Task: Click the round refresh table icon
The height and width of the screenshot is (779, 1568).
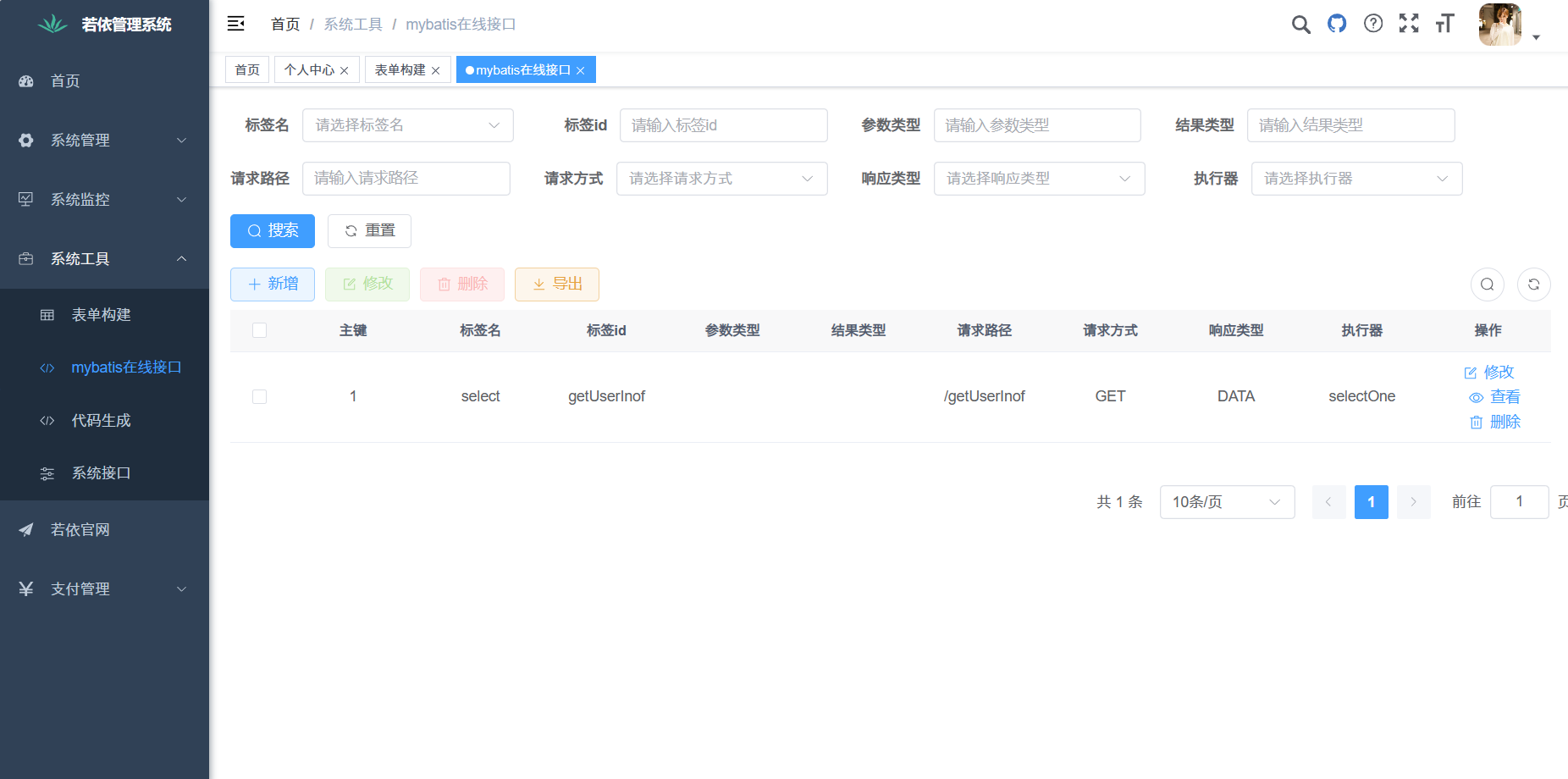Action: click(1533, 285)
